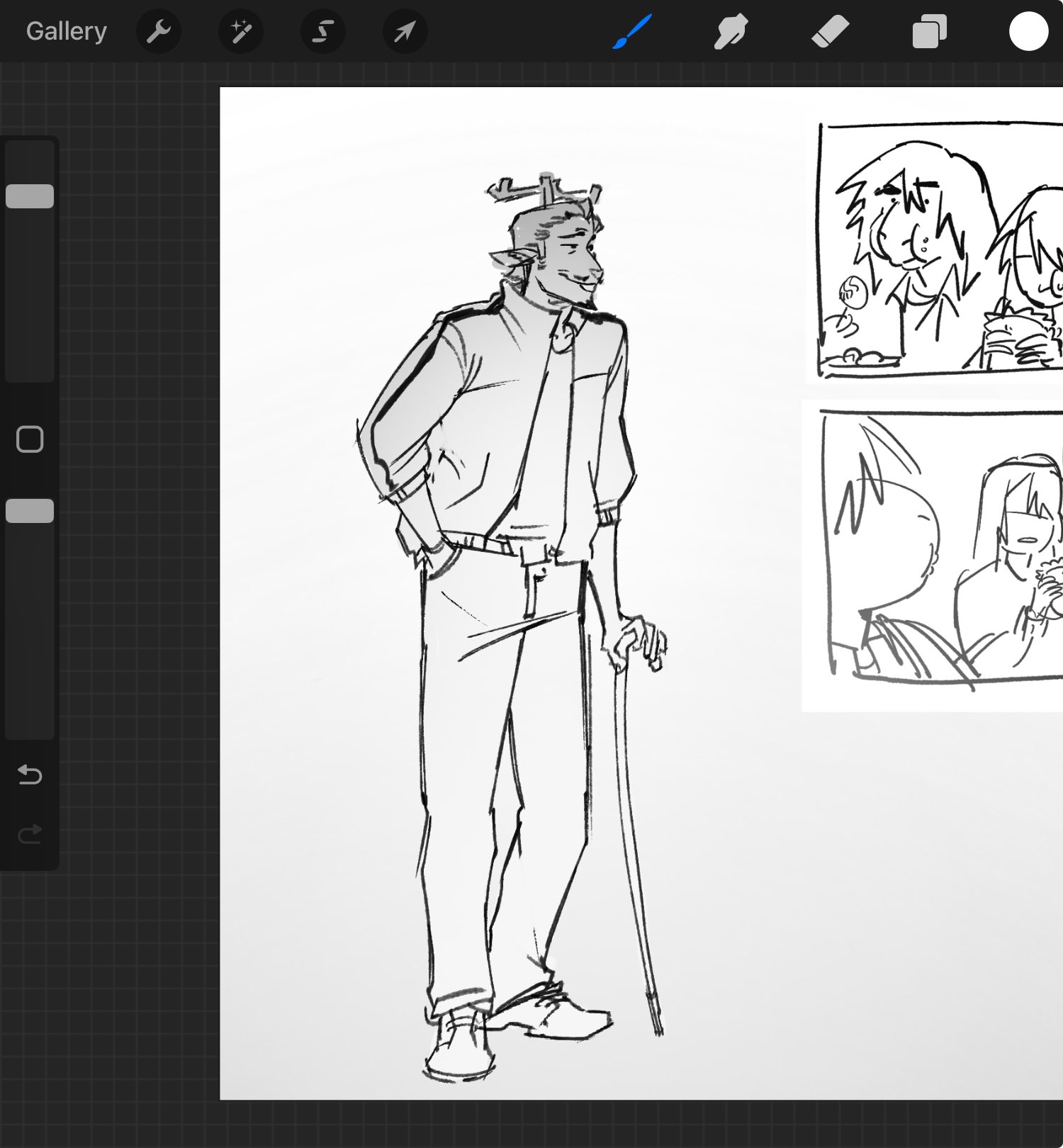
Task: Activate the Selection tool
Action: (x=323, y=31)
